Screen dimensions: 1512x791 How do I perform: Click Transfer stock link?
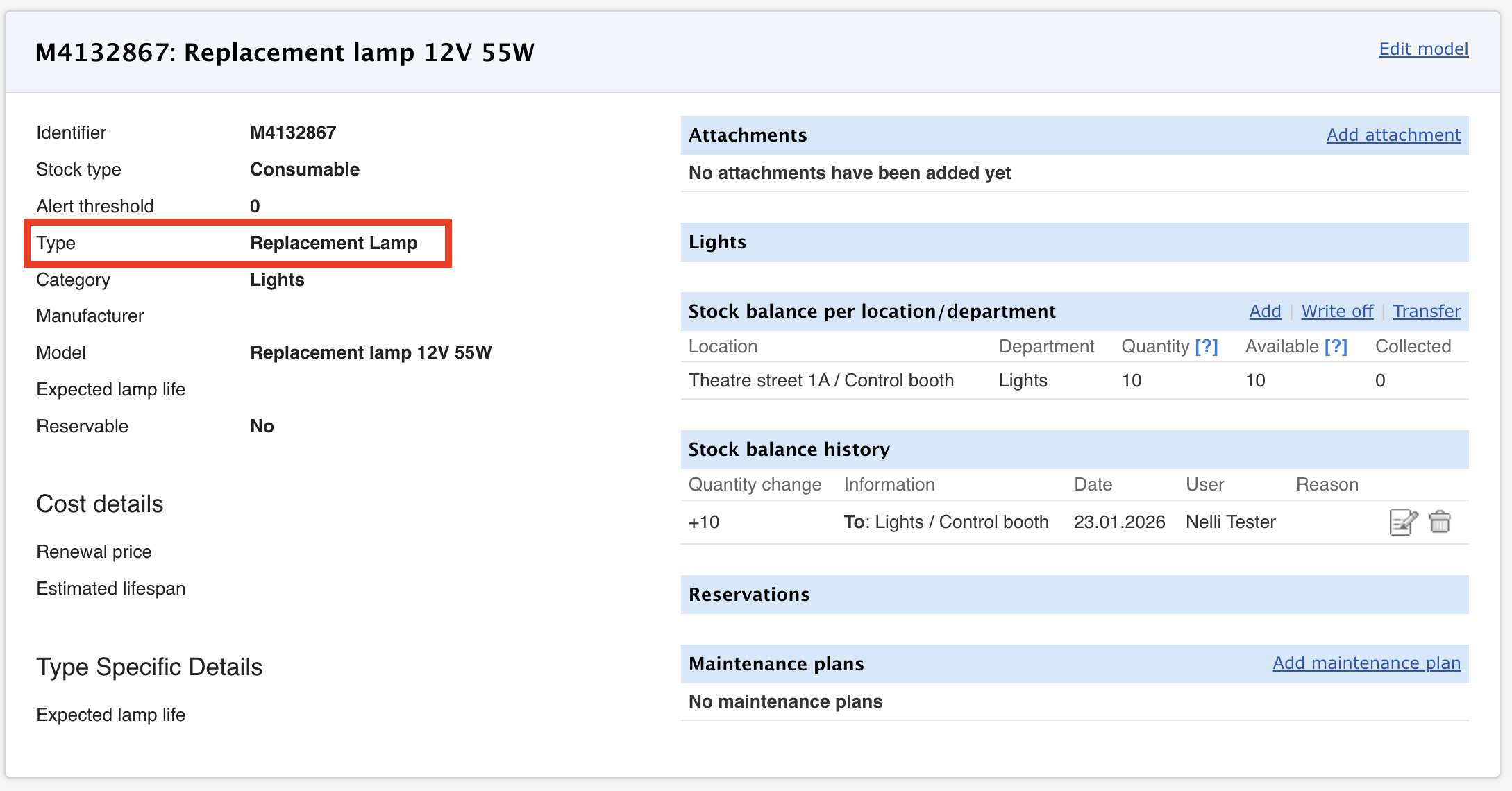pyautogui.click(x=1427, y=312)
